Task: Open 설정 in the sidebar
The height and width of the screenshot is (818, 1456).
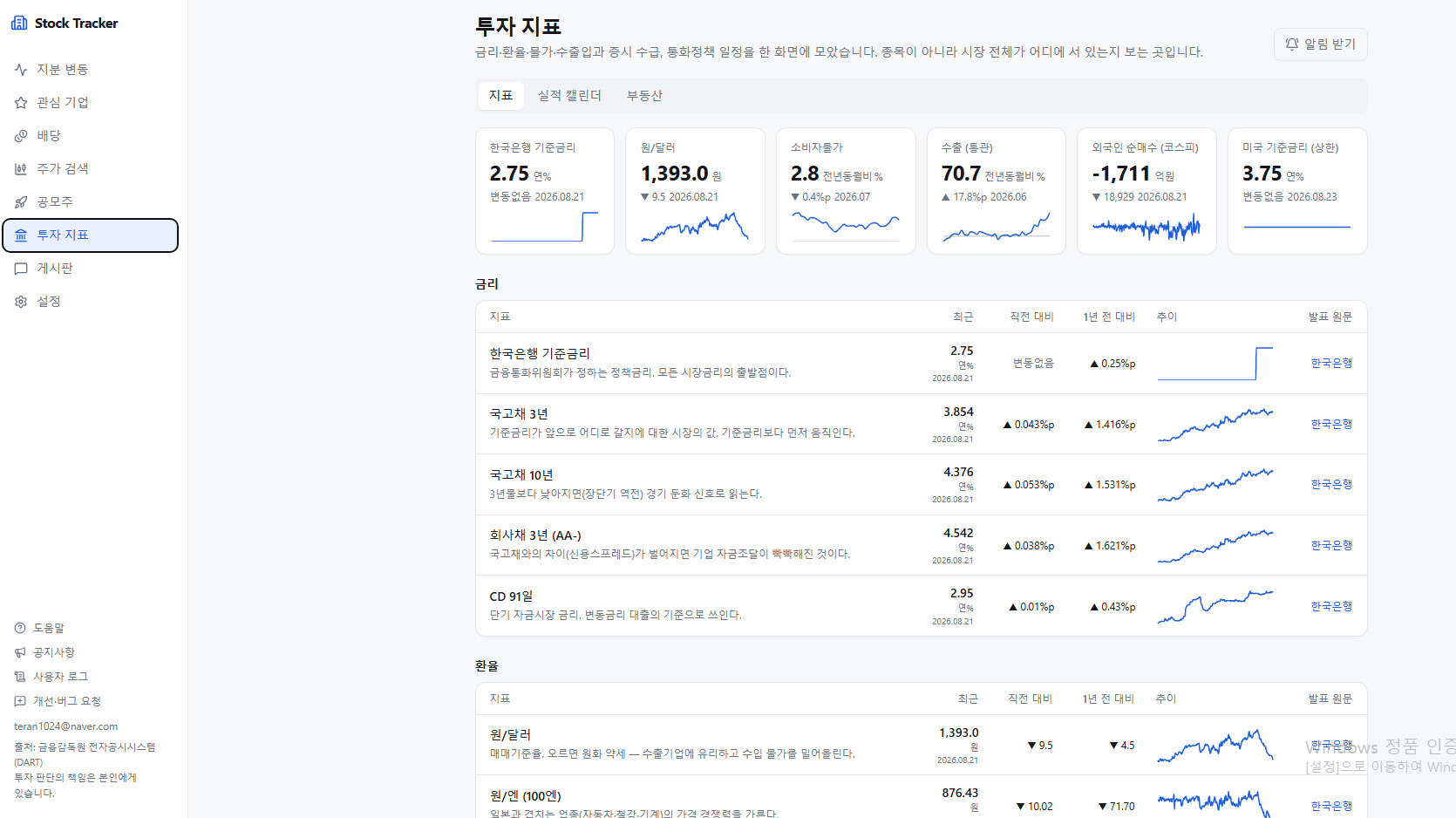Action: tap(91, 302)
